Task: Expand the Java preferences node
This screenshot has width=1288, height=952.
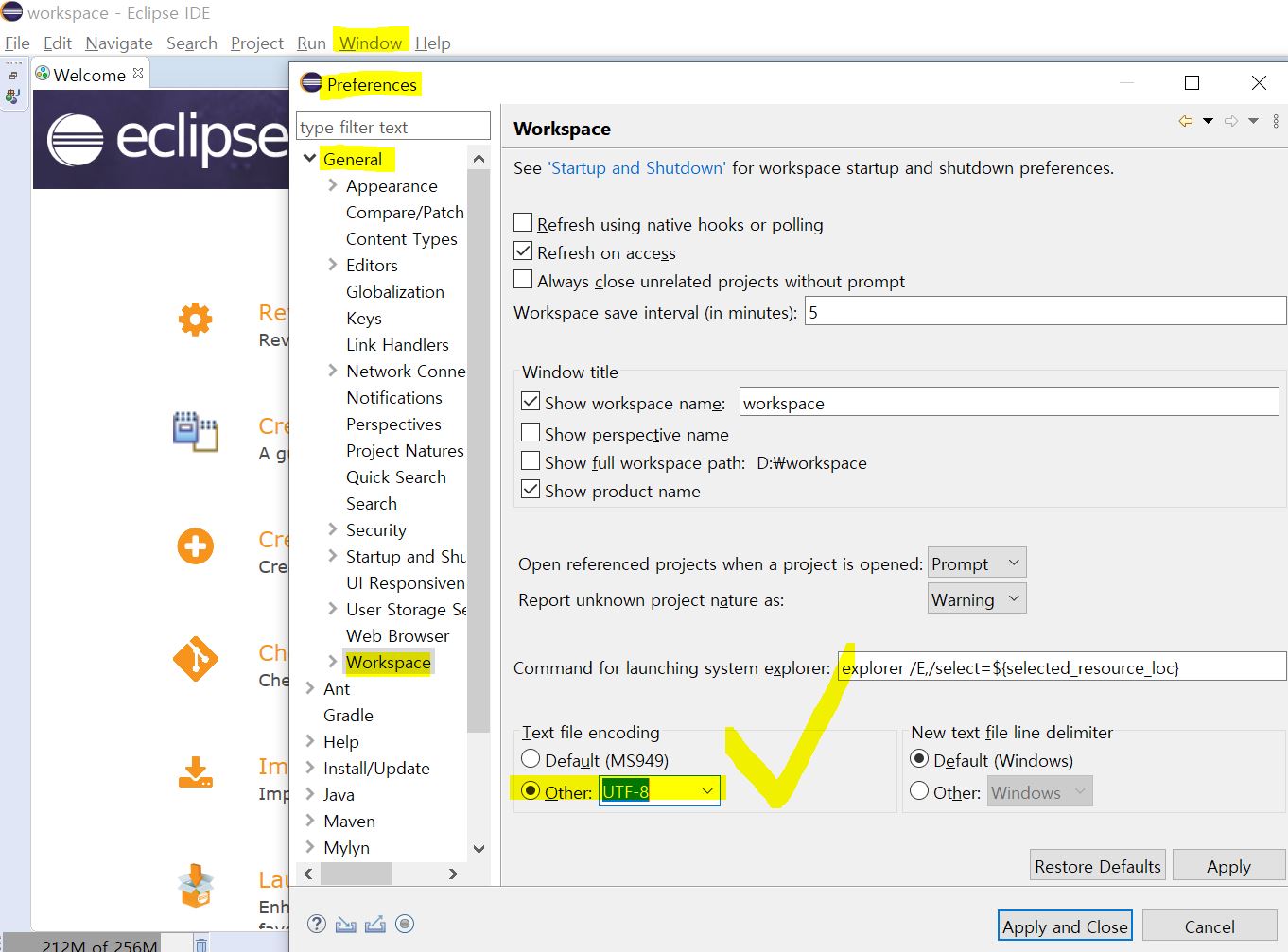Action: click(310, 794)
